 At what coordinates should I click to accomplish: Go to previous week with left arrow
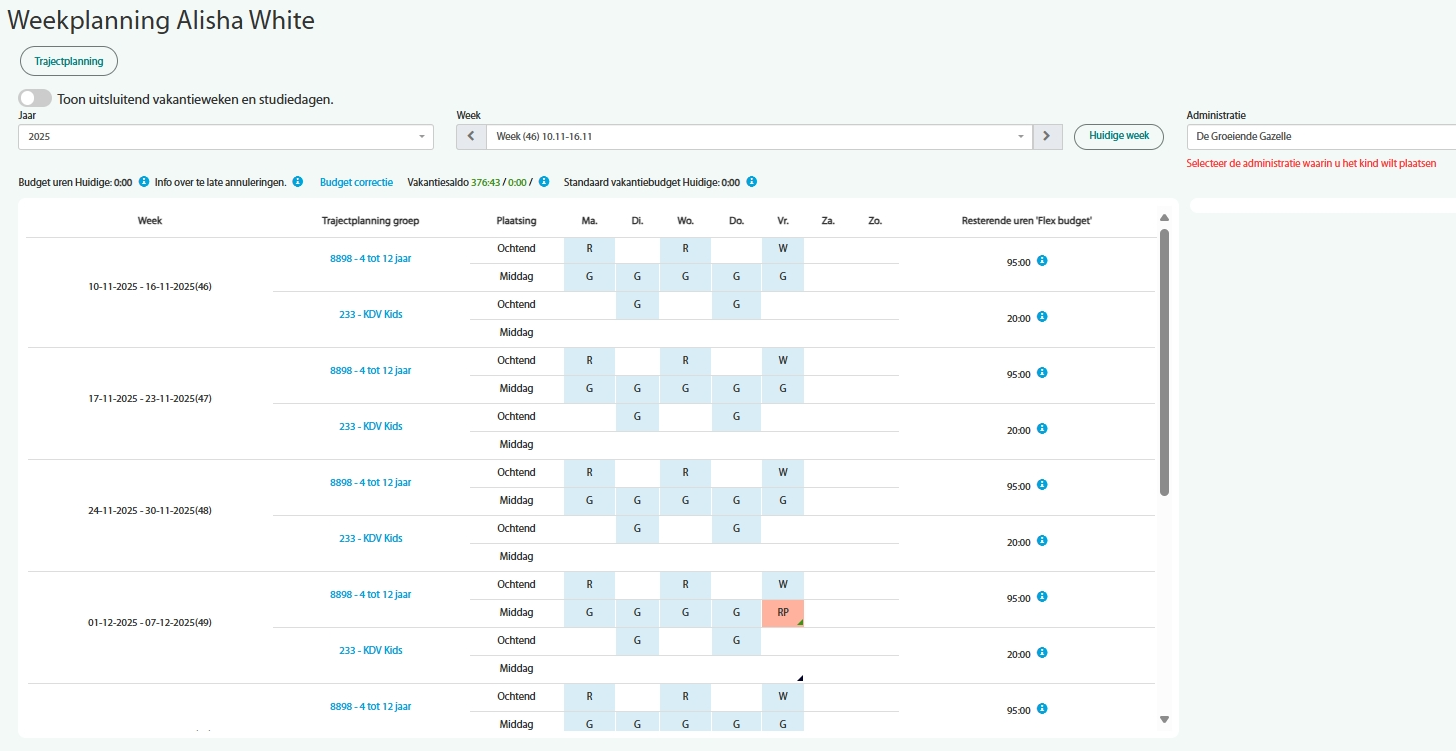coord(471,137)
